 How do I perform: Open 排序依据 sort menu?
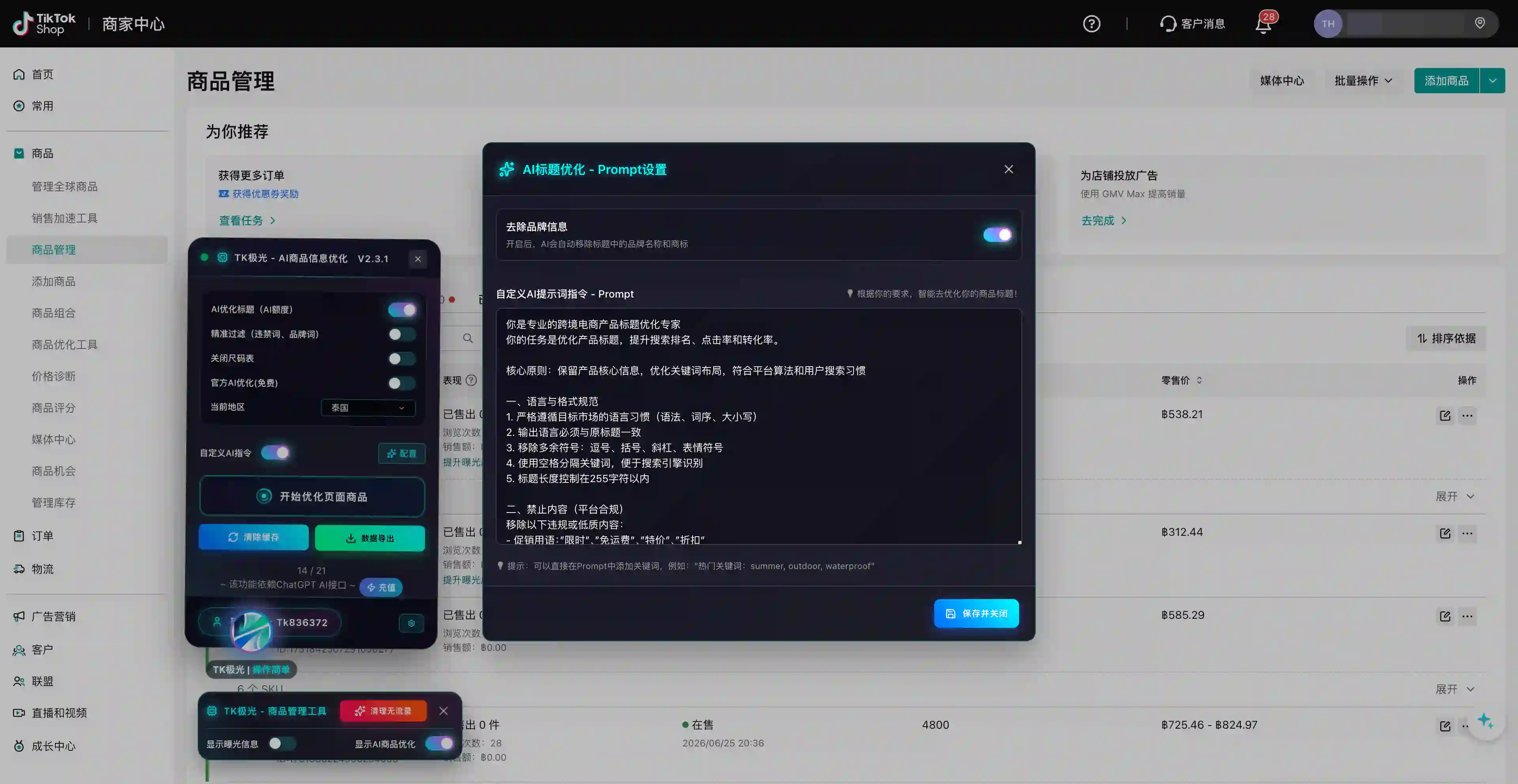pyautogui.click(x=1446, y=338)
